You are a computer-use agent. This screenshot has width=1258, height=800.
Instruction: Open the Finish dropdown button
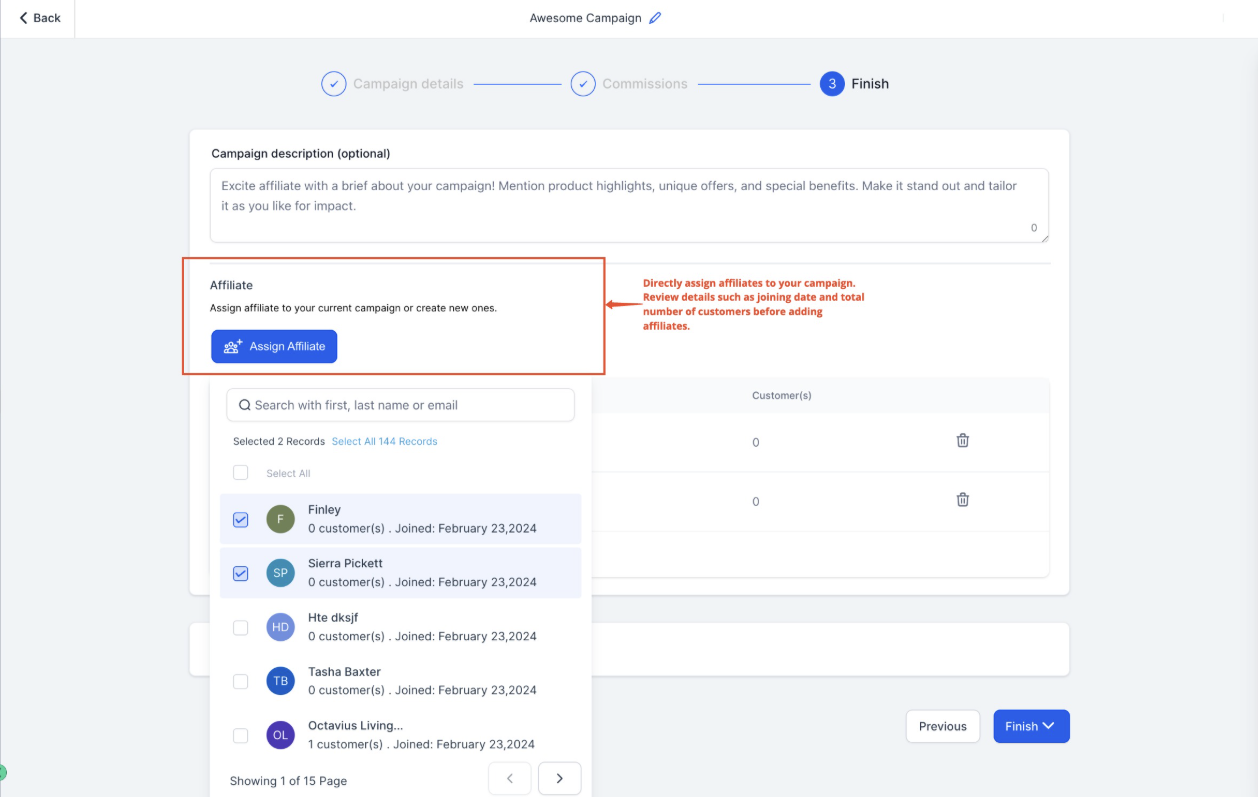[1031, 726]
